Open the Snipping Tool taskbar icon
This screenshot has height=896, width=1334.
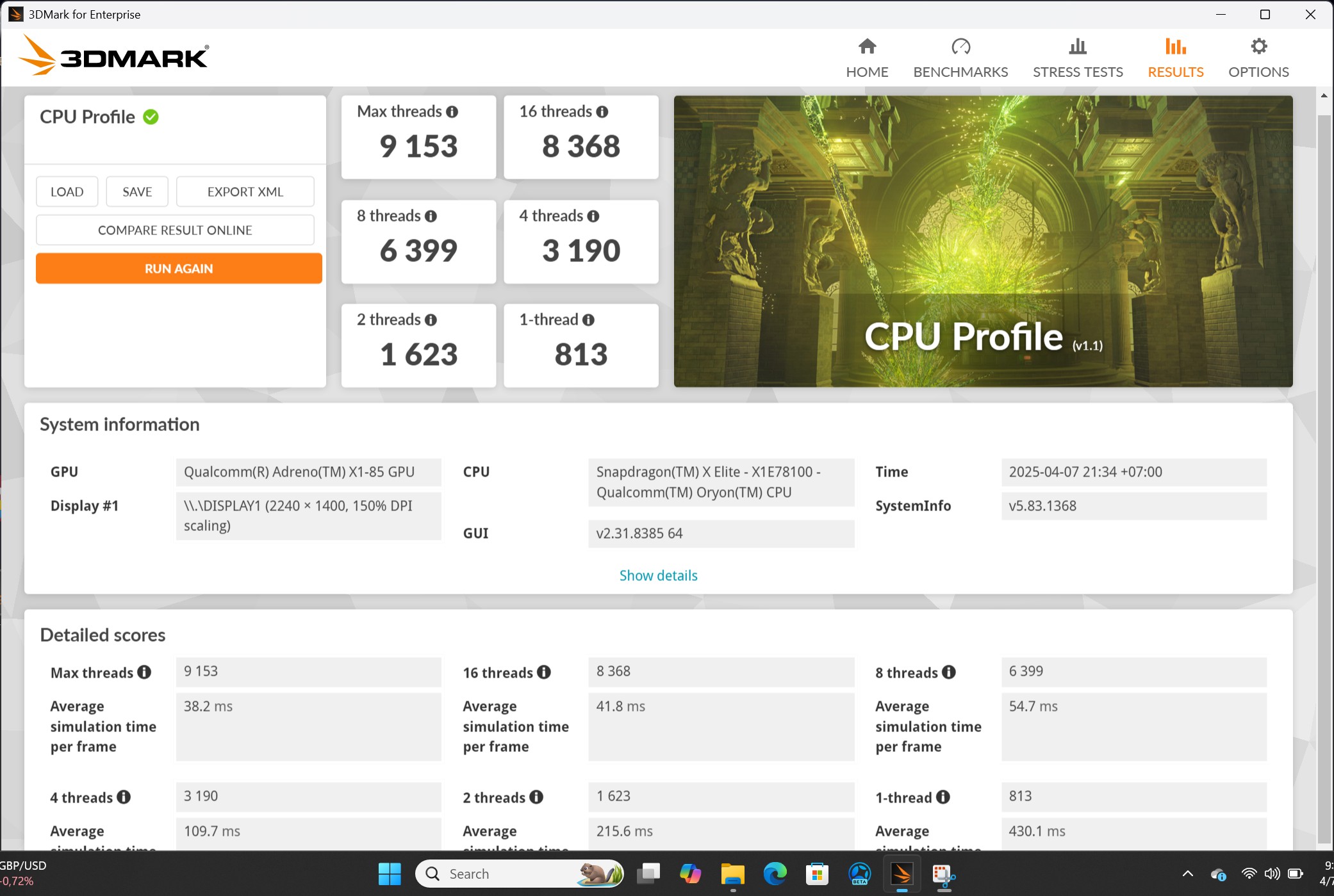click(944, 874)
